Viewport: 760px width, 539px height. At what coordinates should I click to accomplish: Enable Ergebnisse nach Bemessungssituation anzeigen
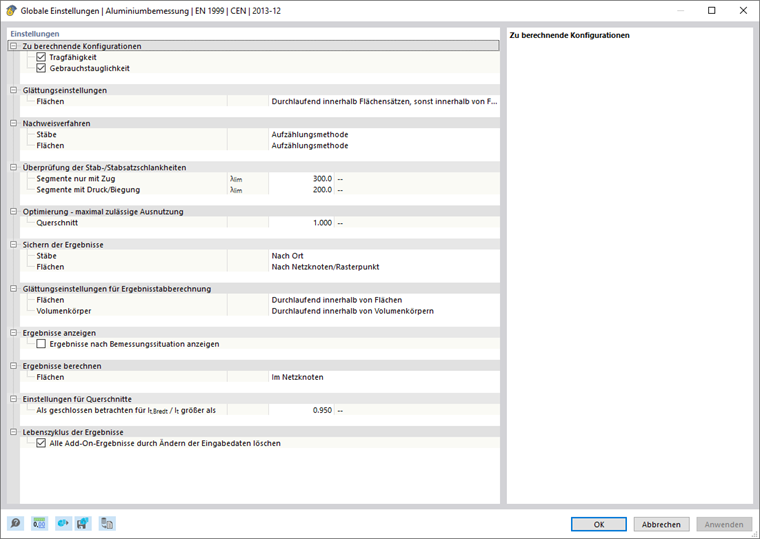[41, 344]
